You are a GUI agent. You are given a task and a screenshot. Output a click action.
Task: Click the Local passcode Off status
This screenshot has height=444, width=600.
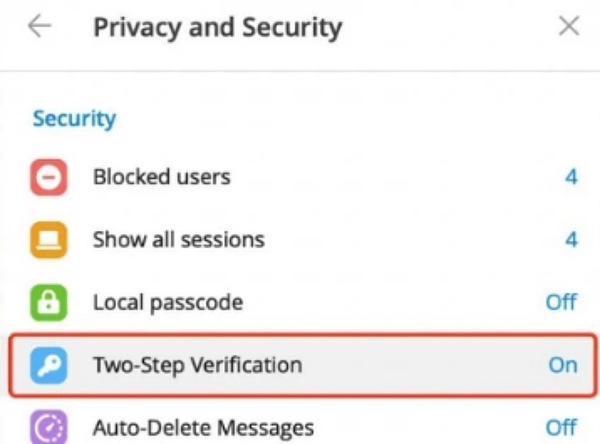point(561,302)
